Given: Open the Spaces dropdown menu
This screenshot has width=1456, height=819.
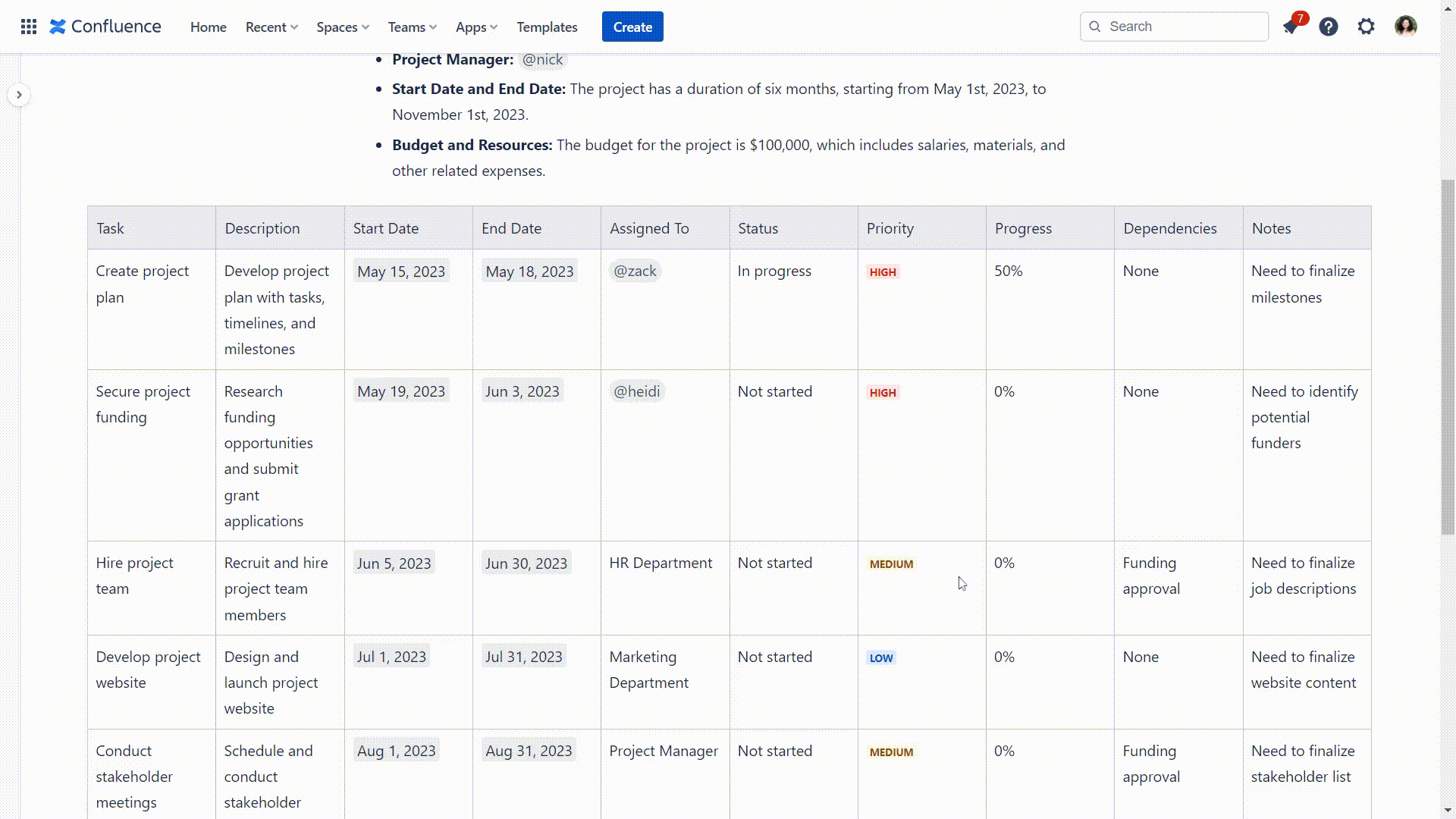Looking at the screenshot, I should (343, 27).
